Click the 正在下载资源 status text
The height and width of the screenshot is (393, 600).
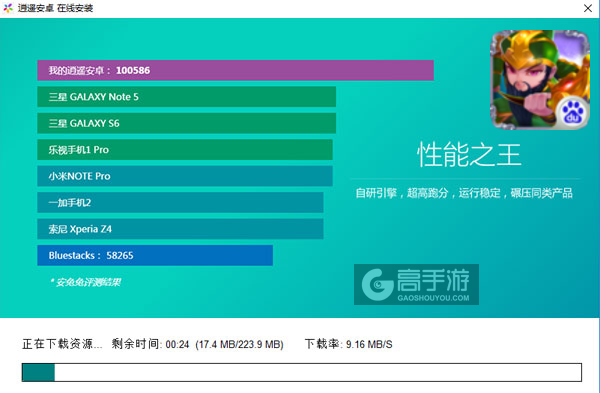62,344
